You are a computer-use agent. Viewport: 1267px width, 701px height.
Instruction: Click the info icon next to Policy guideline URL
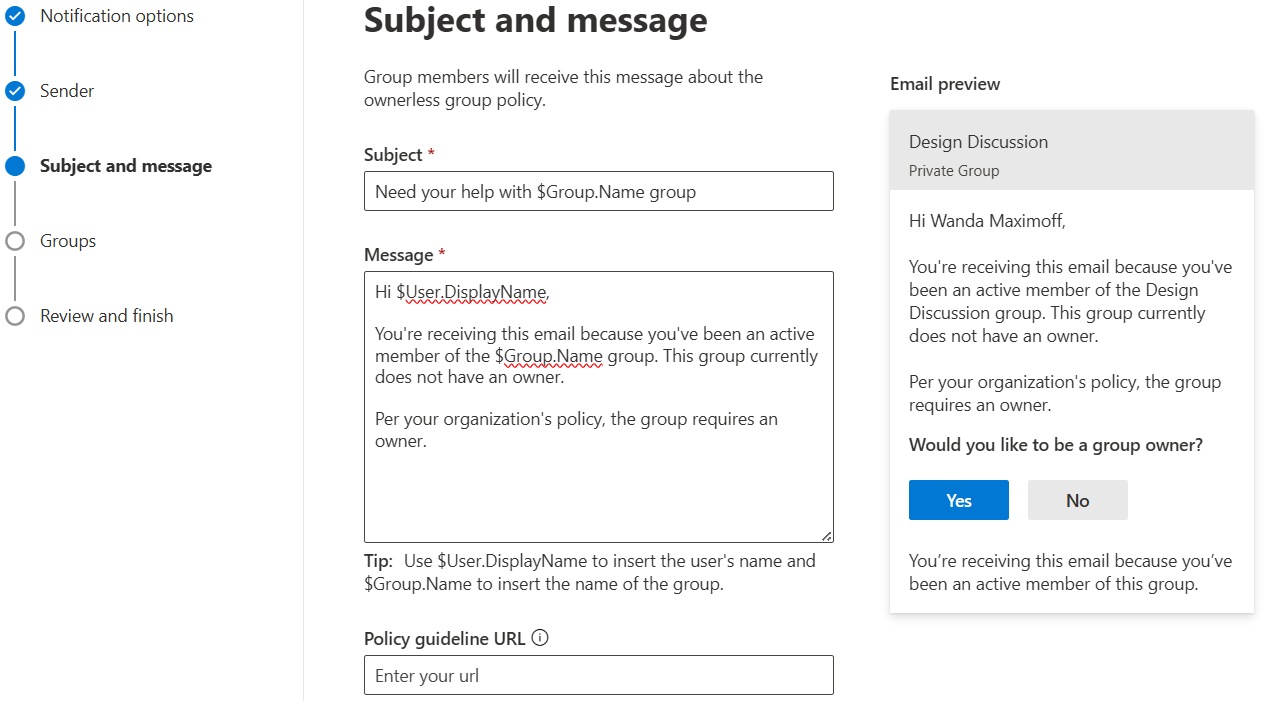pos(540,637)
